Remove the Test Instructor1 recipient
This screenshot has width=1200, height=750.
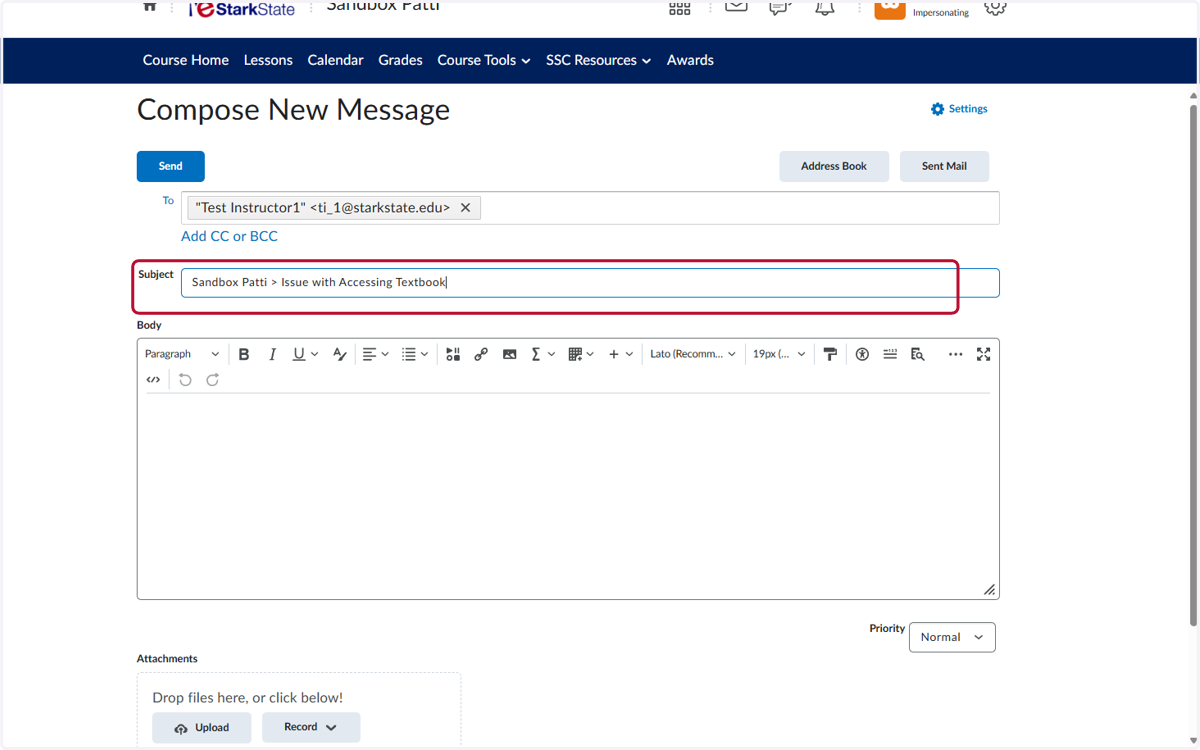pyautogui.click(x=465, y=208)
